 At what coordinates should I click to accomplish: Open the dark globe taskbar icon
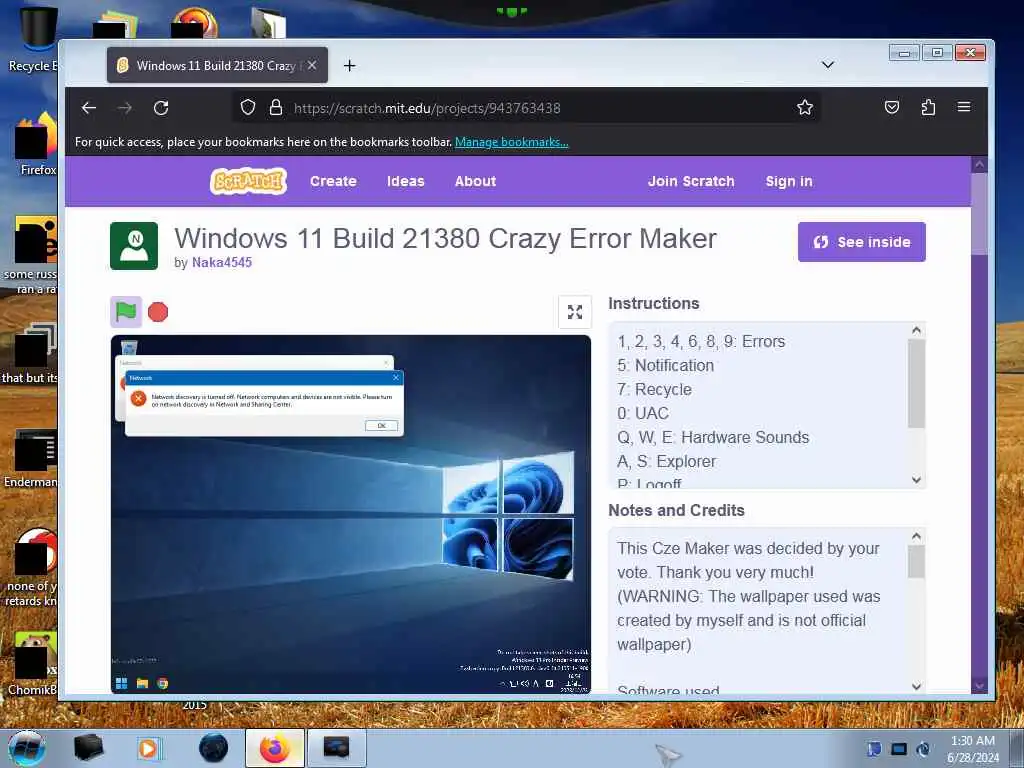pos(214,748)
